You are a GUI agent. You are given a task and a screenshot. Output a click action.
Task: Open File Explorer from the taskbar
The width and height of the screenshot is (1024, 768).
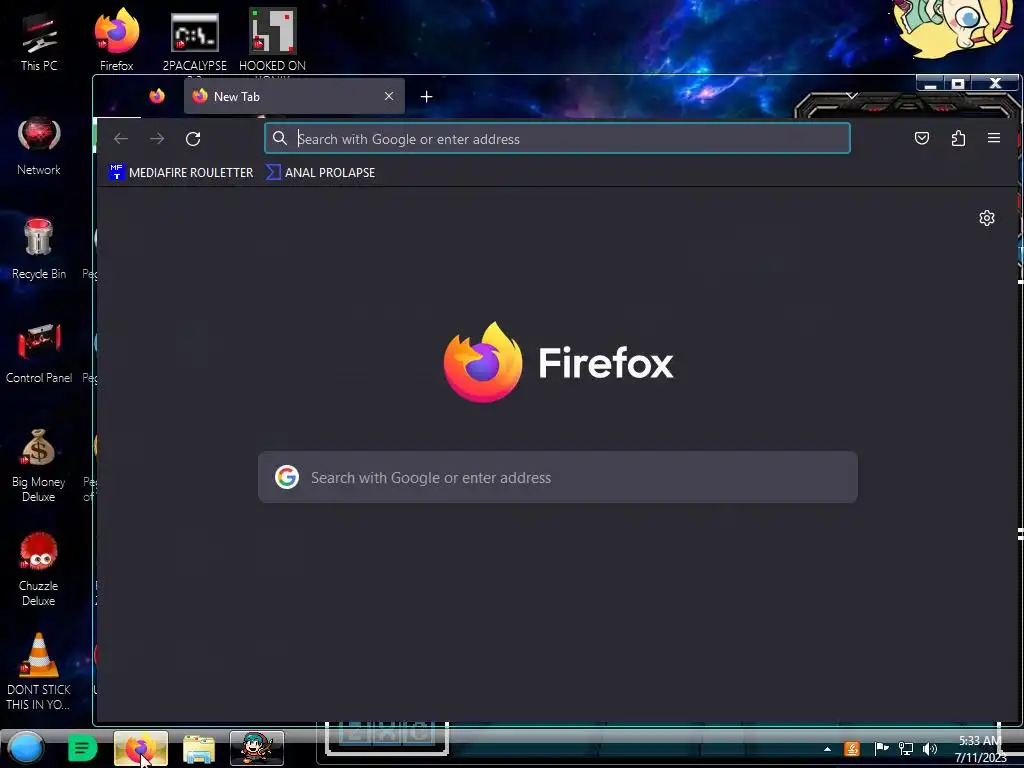click(x=199, y=749)
